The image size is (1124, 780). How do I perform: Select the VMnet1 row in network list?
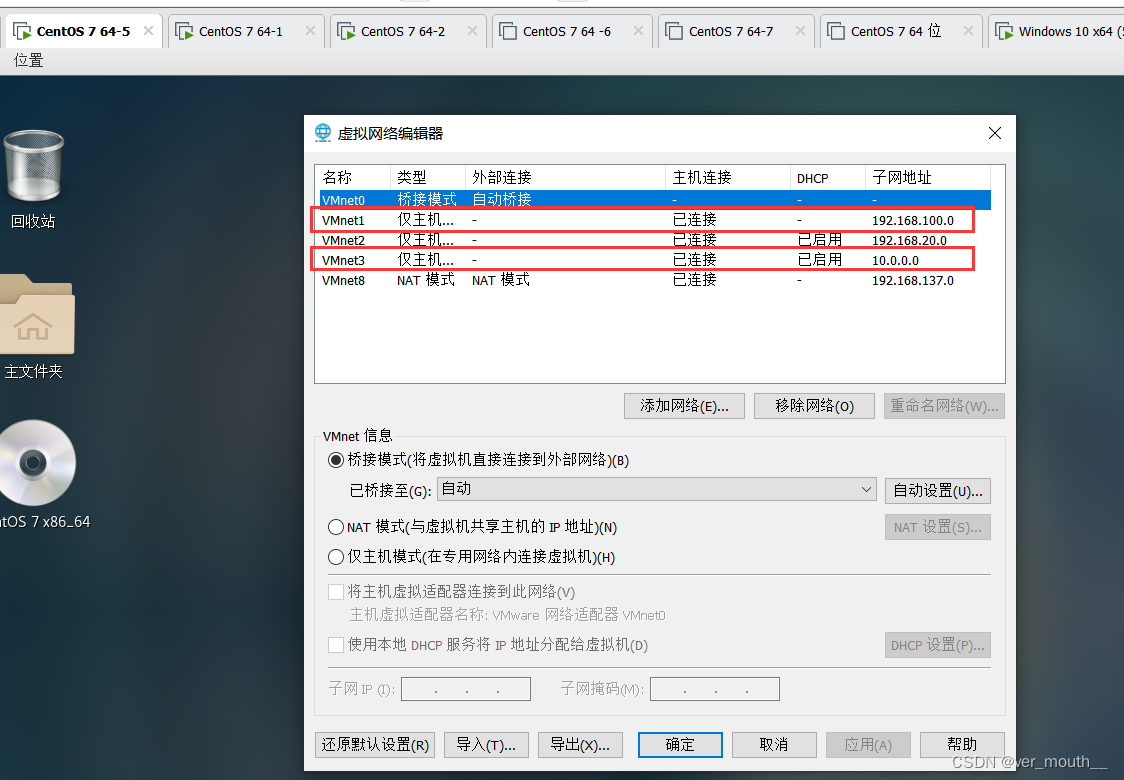(655, 220)
